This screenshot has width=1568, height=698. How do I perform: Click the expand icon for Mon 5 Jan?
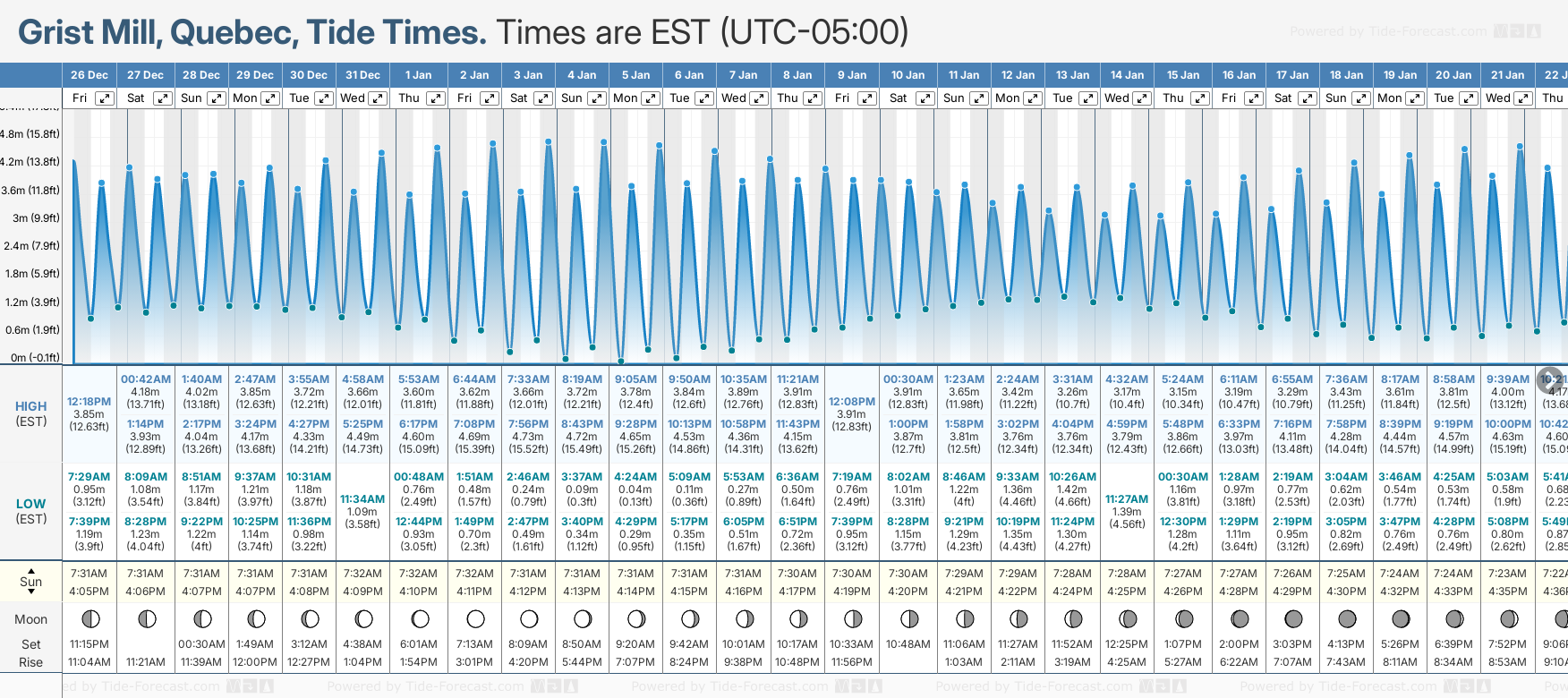pos(651,98)
